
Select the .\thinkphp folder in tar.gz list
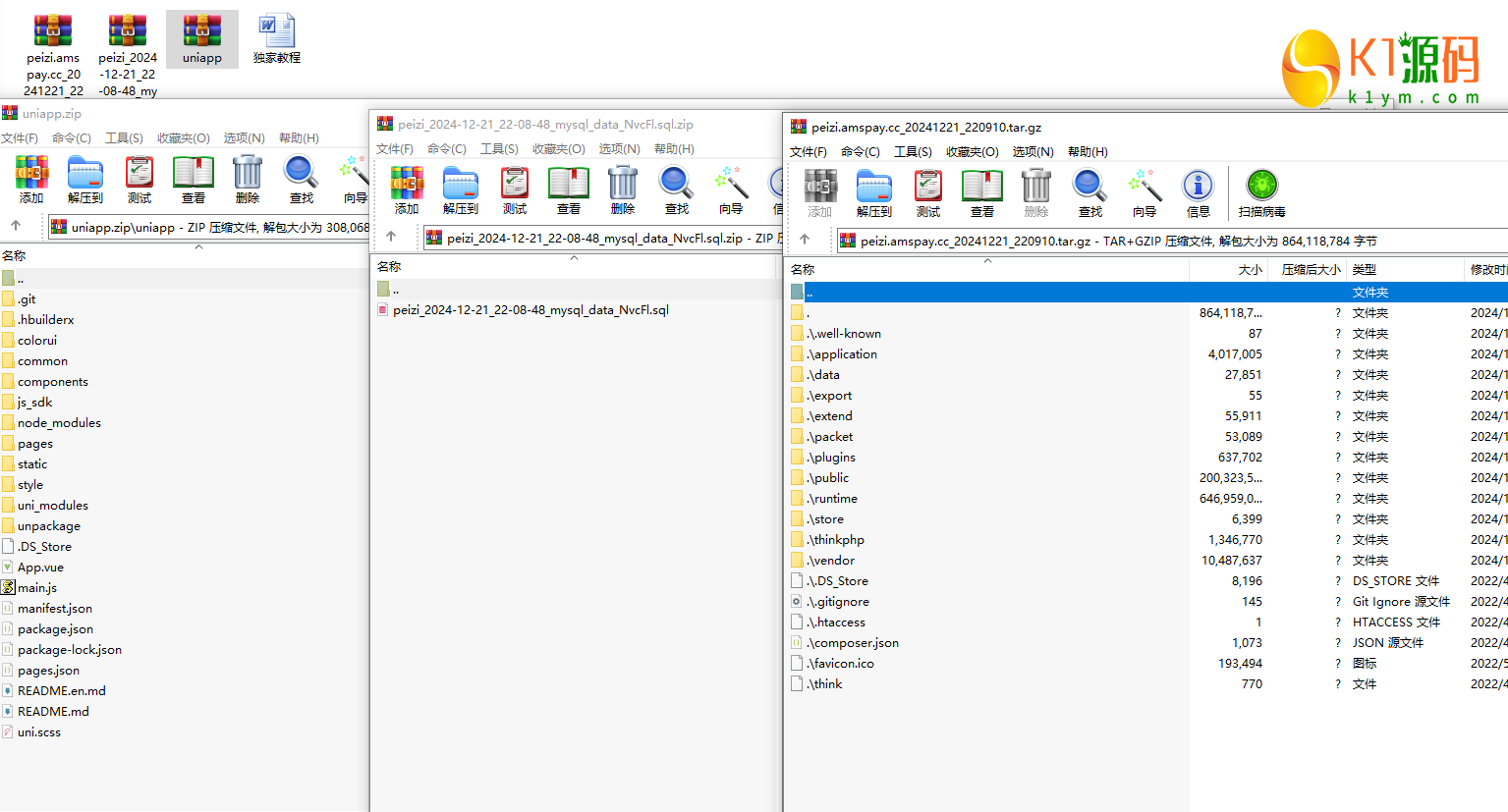tap(835, 540)
